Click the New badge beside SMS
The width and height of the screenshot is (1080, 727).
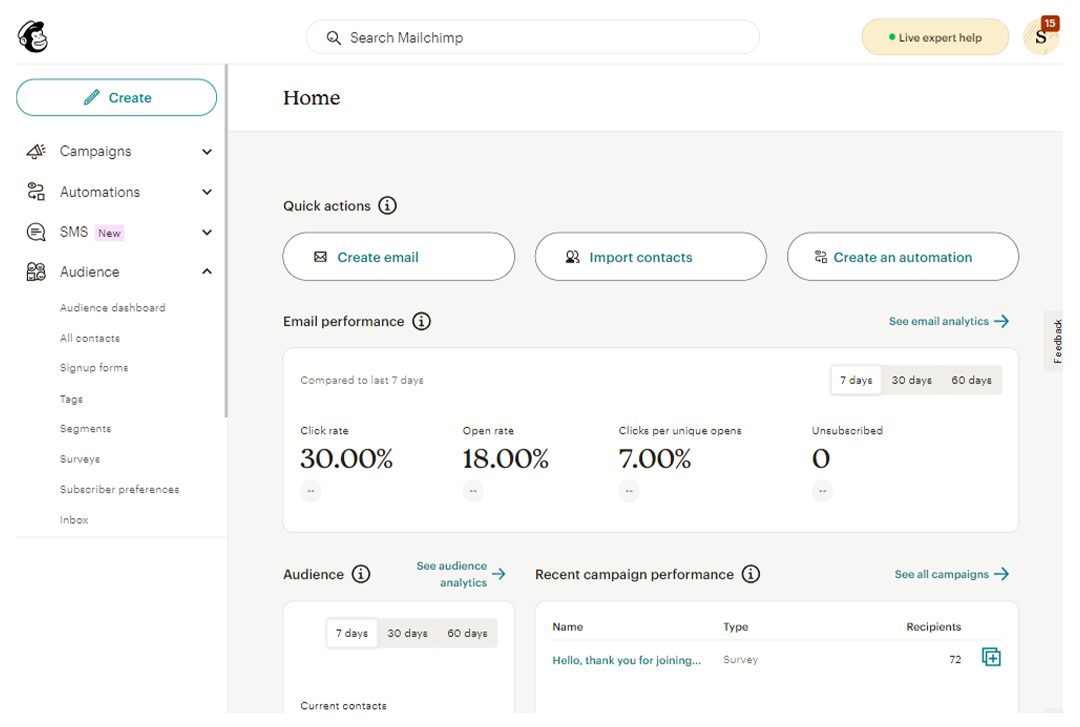[110, 233]
